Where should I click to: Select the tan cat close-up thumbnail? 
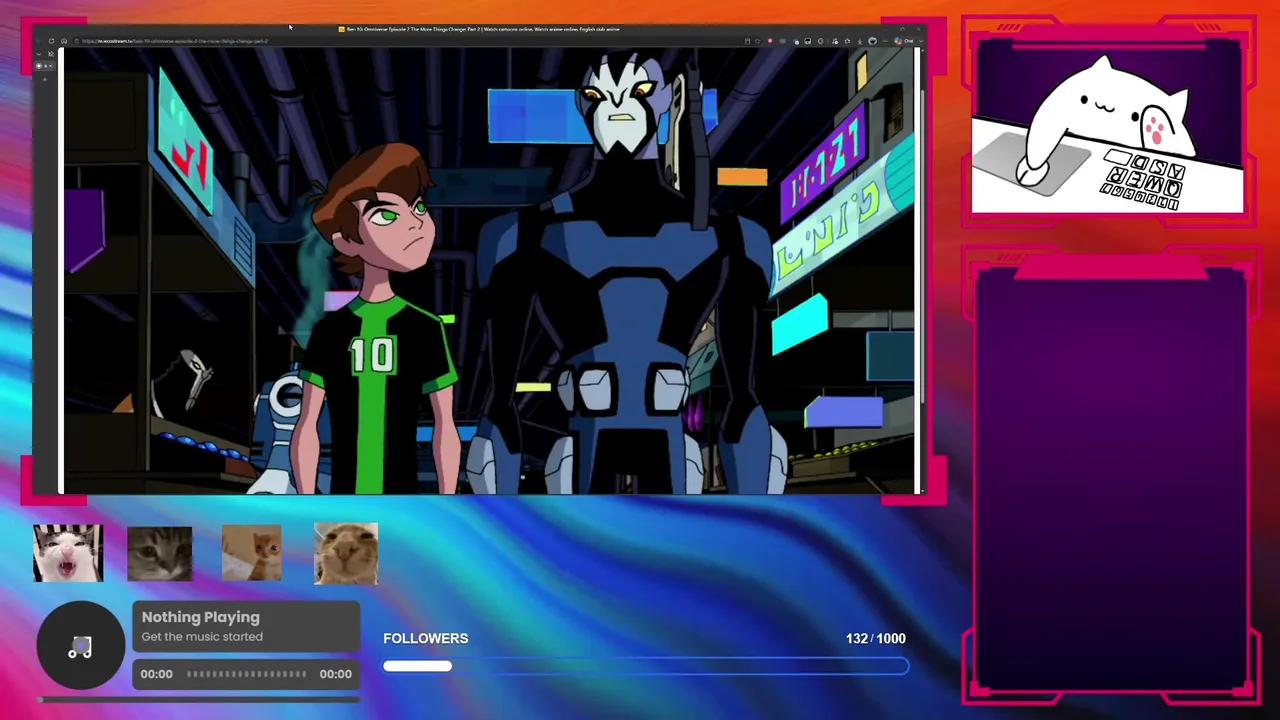[x=346, y=553]
